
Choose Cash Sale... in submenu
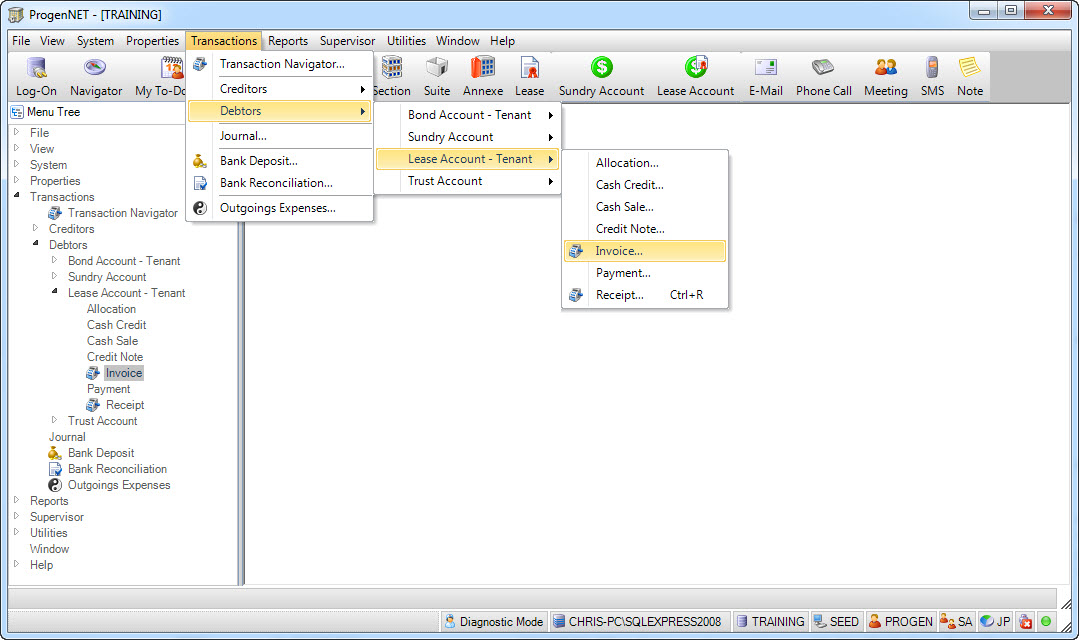click(644, 207)
